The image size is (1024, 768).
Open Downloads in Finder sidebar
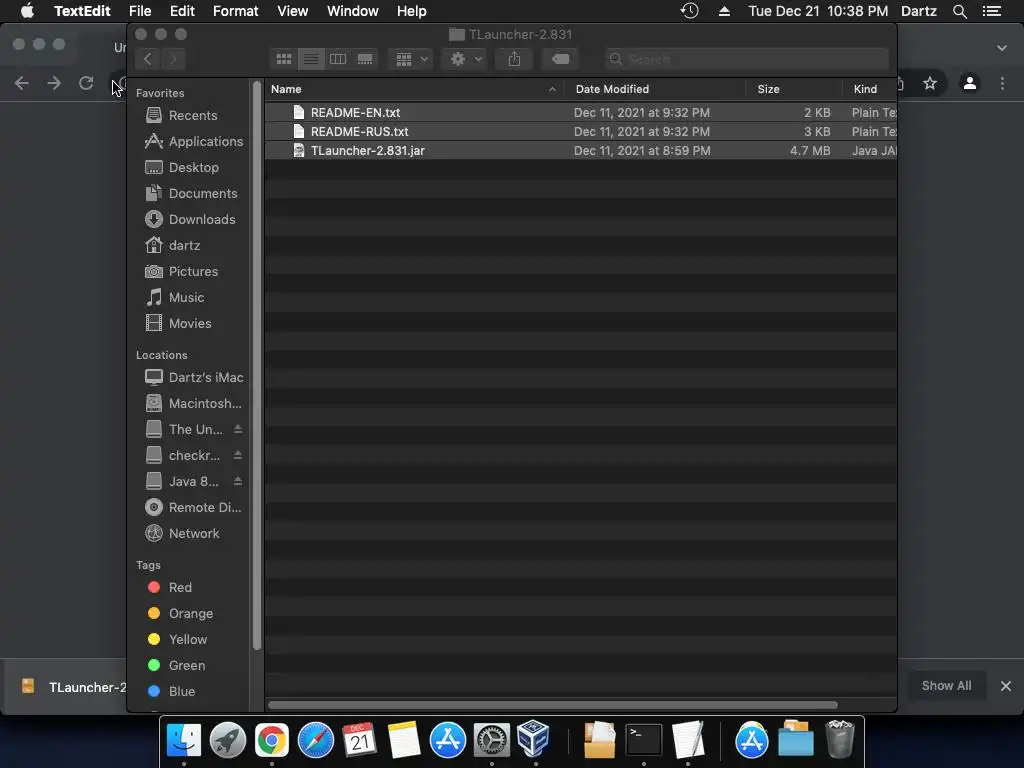(190, 219)
